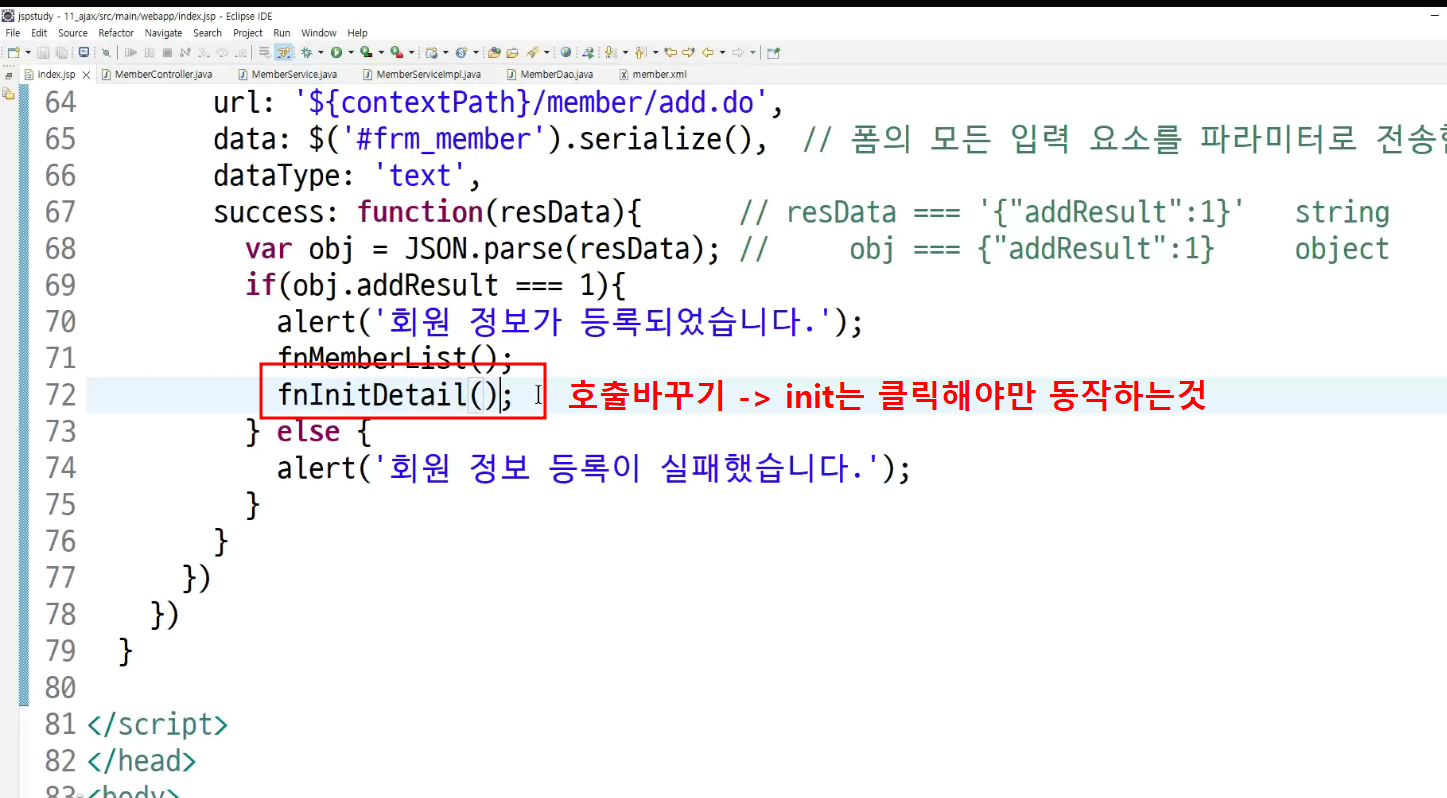
Task: Switch to the MemberServiceImpl.java tab
Action: point(428,74)
